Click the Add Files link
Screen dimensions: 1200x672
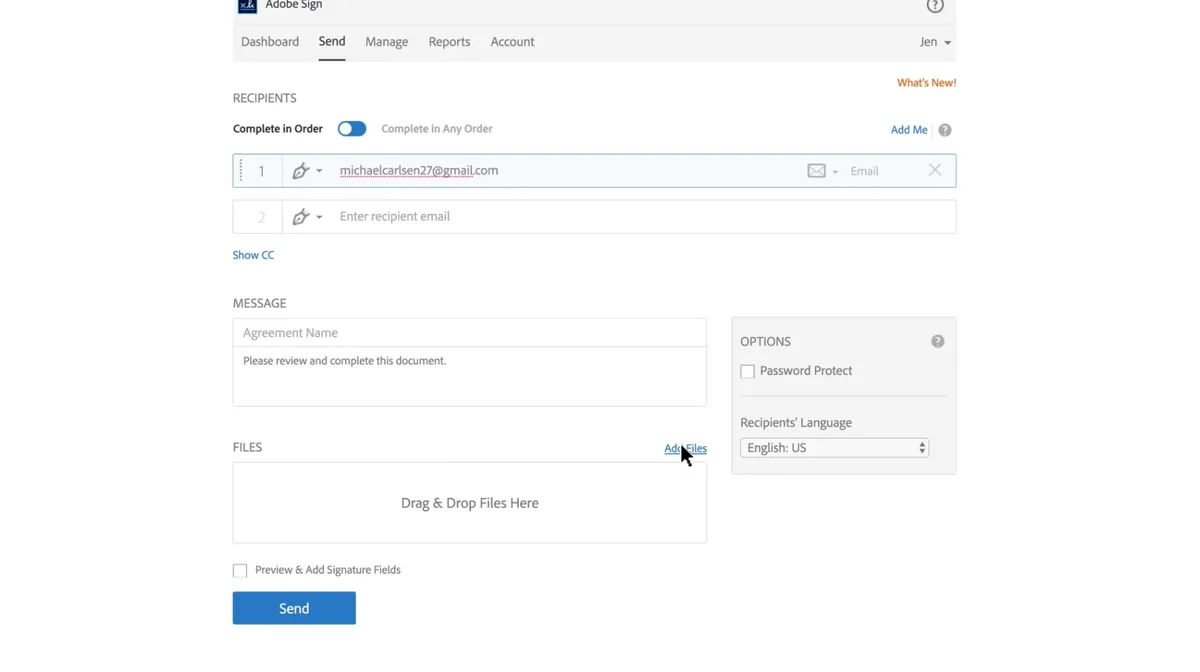(685, 449)
